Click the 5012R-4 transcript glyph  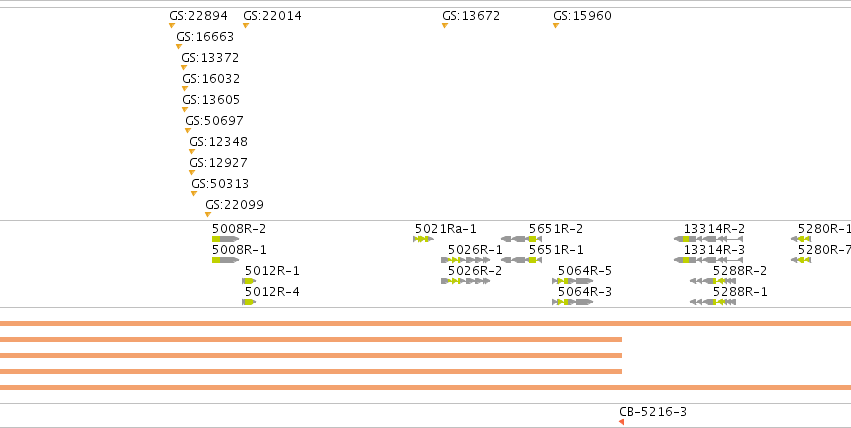[x=249, y=302]
